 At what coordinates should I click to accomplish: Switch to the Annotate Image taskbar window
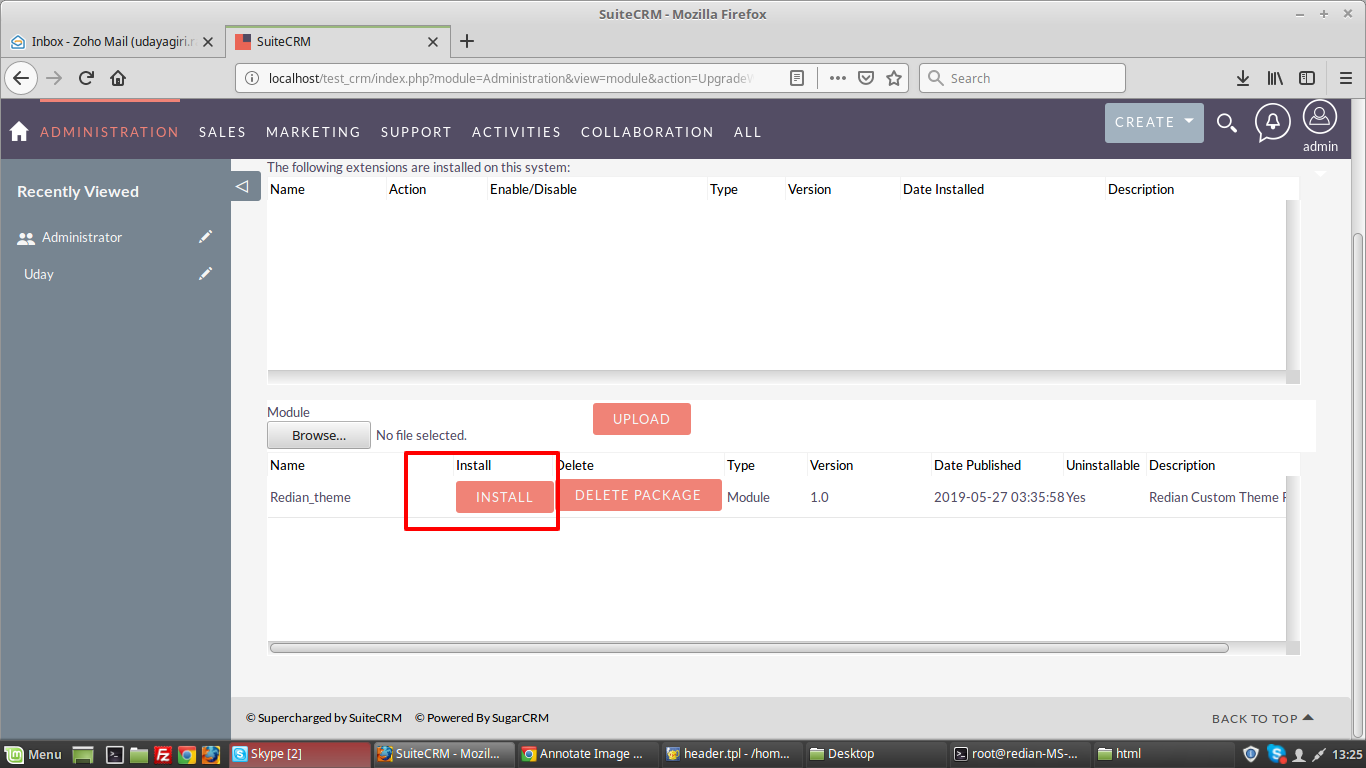coord(588,754)
